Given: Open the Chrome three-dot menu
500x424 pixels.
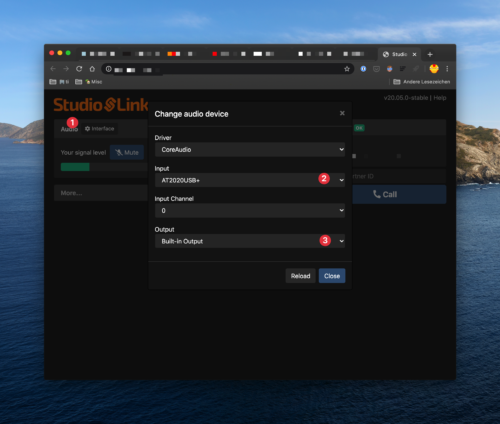Looking at the screenshot, I should click(447, 69).
